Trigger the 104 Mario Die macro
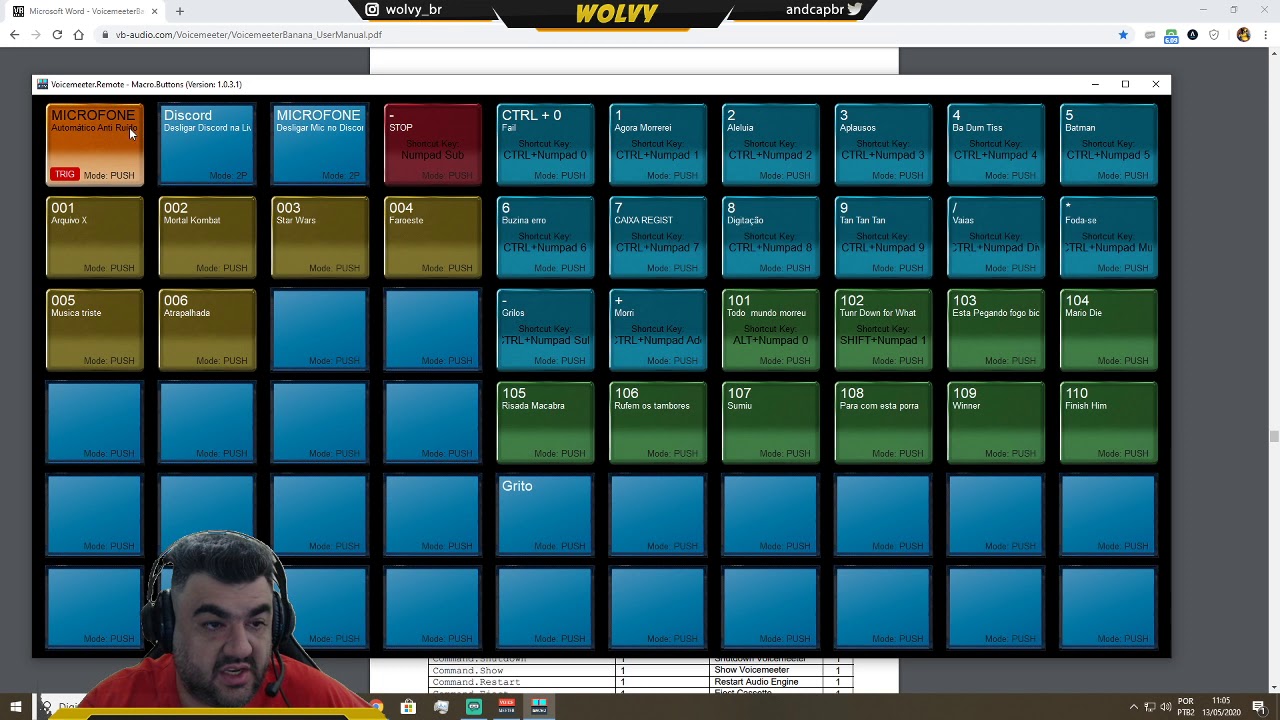Viewport: 1280px width, 720px height. [x=1108, y=330]
